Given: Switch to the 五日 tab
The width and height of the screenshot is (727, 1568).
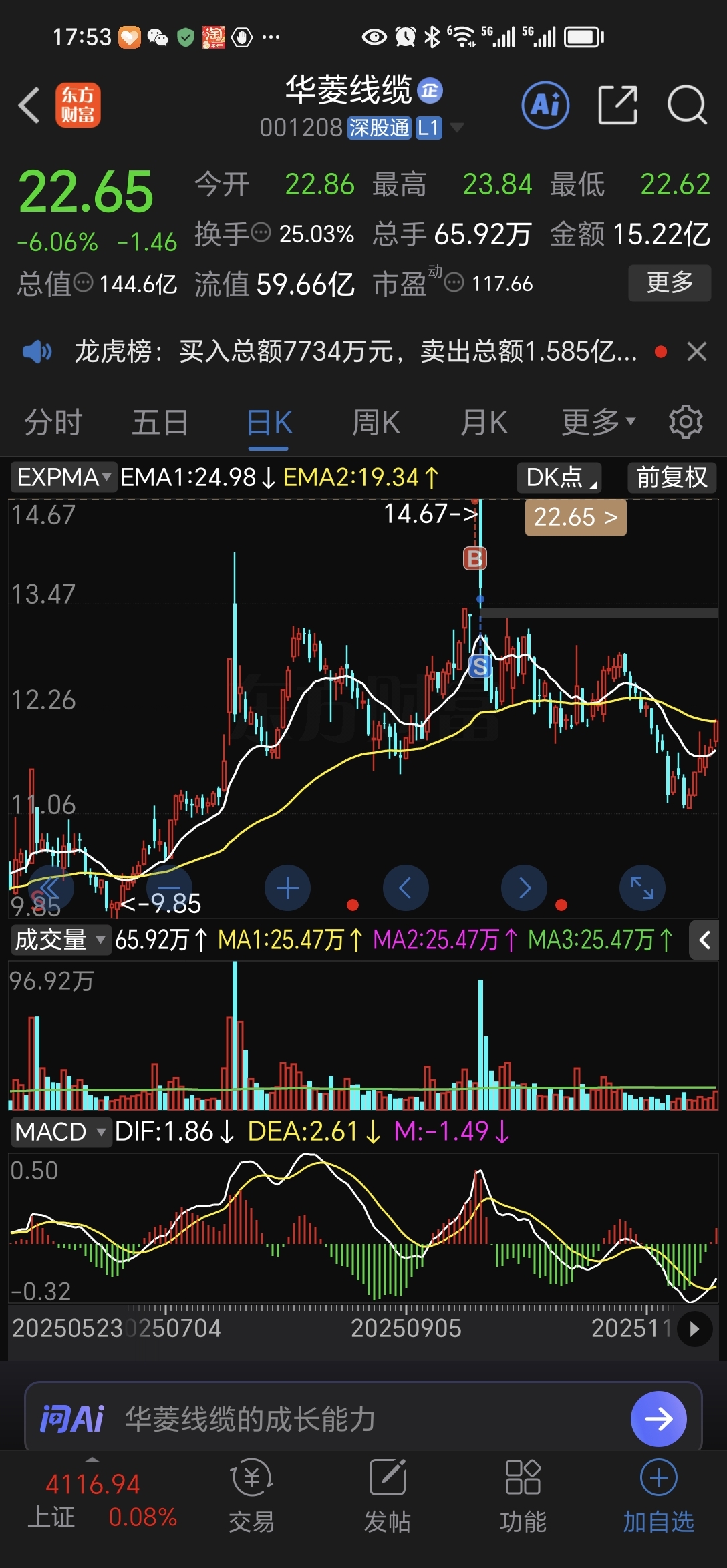Looking at the screenshot, I should [160, 422].
